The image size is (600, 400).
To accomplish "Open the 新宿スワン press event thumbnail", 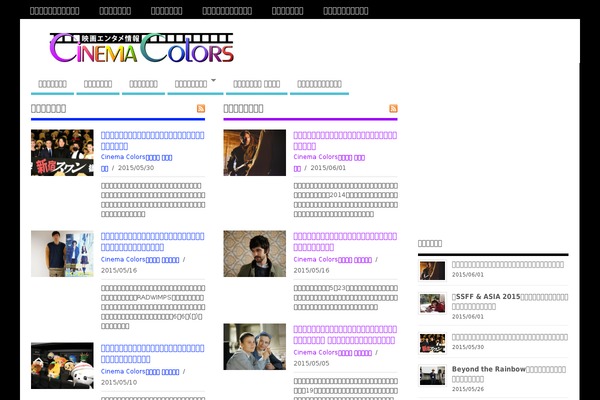I will tap(62, 153).
